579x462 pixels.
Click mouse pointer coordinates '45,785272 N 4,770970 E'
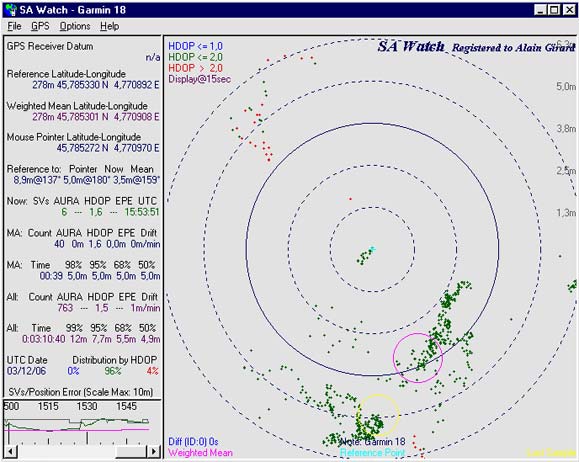coord(108,148)
